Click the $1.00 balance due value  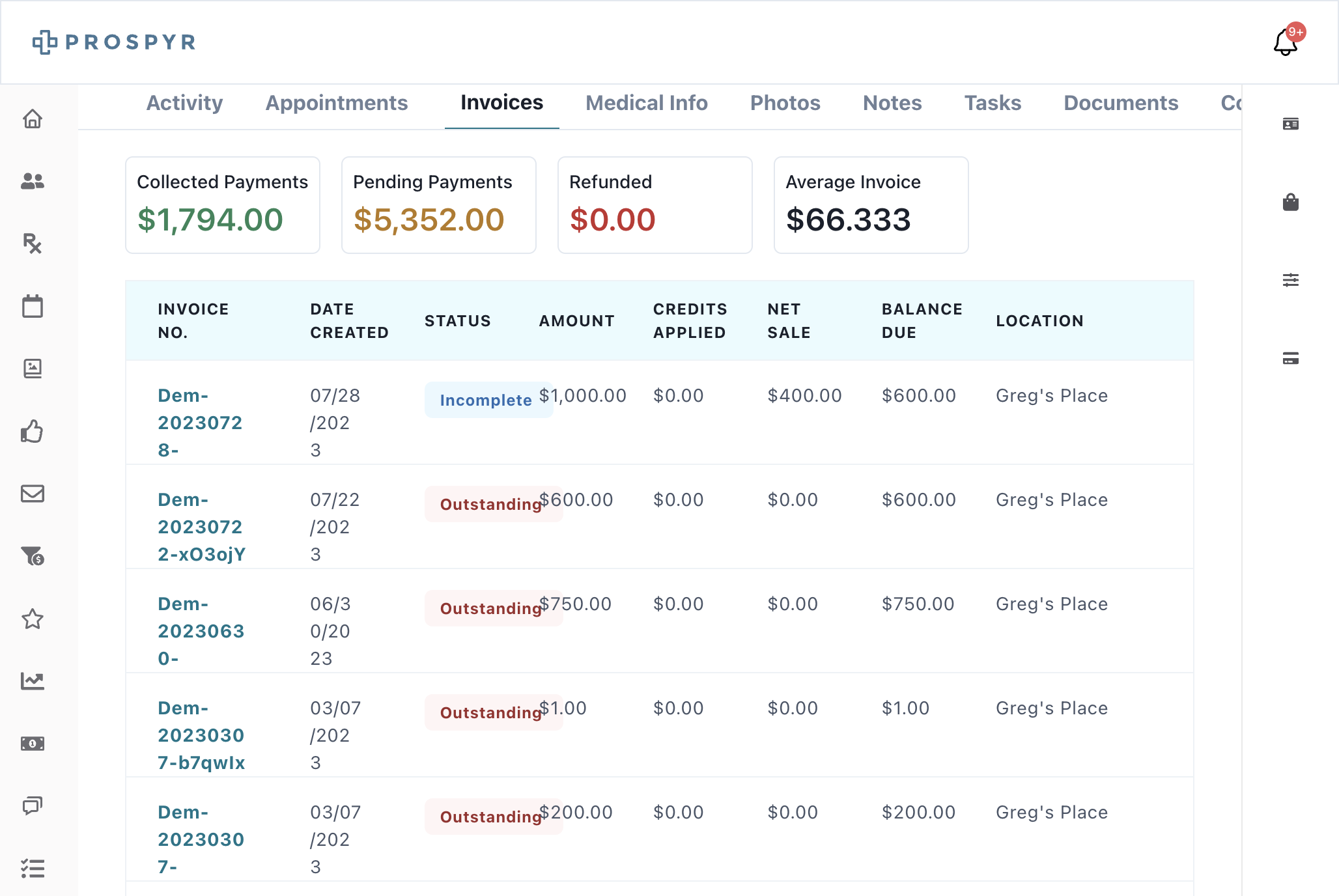906,708
